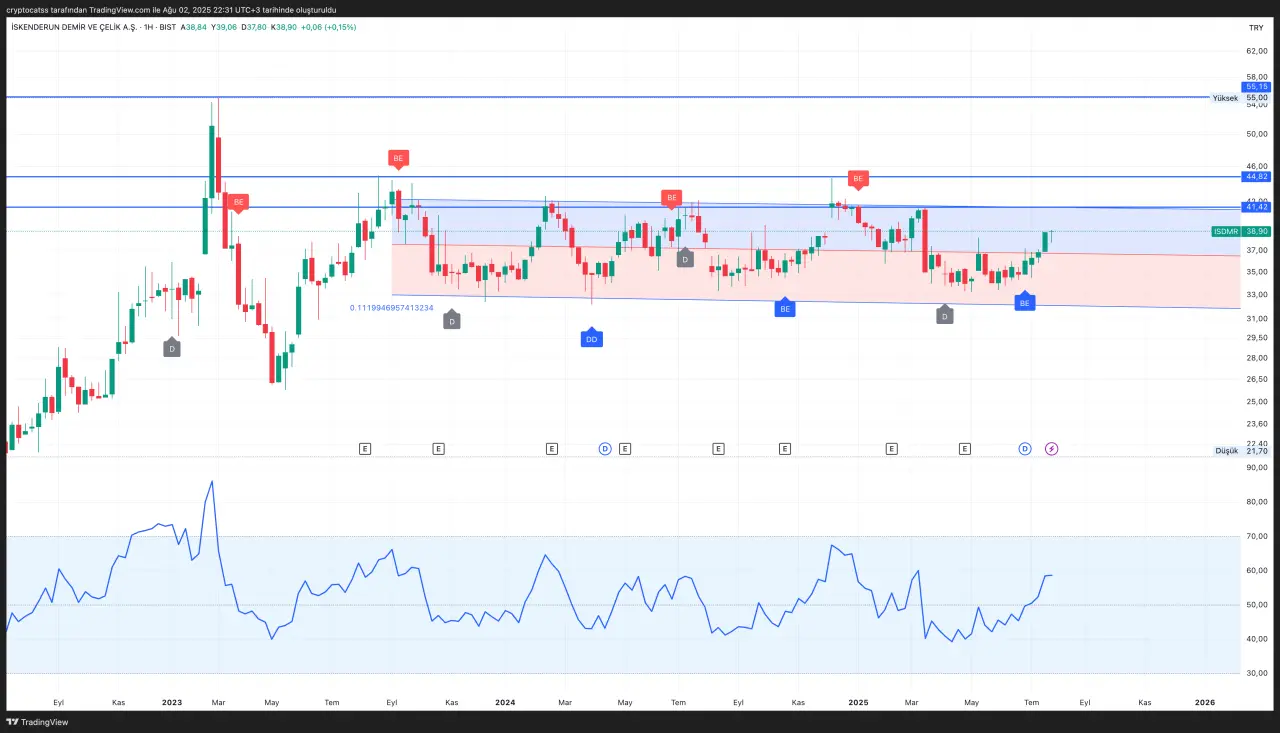Click the blue DD marker below the candles
This screenshot has width=1280, height=733.
click(x=591, y=340)
